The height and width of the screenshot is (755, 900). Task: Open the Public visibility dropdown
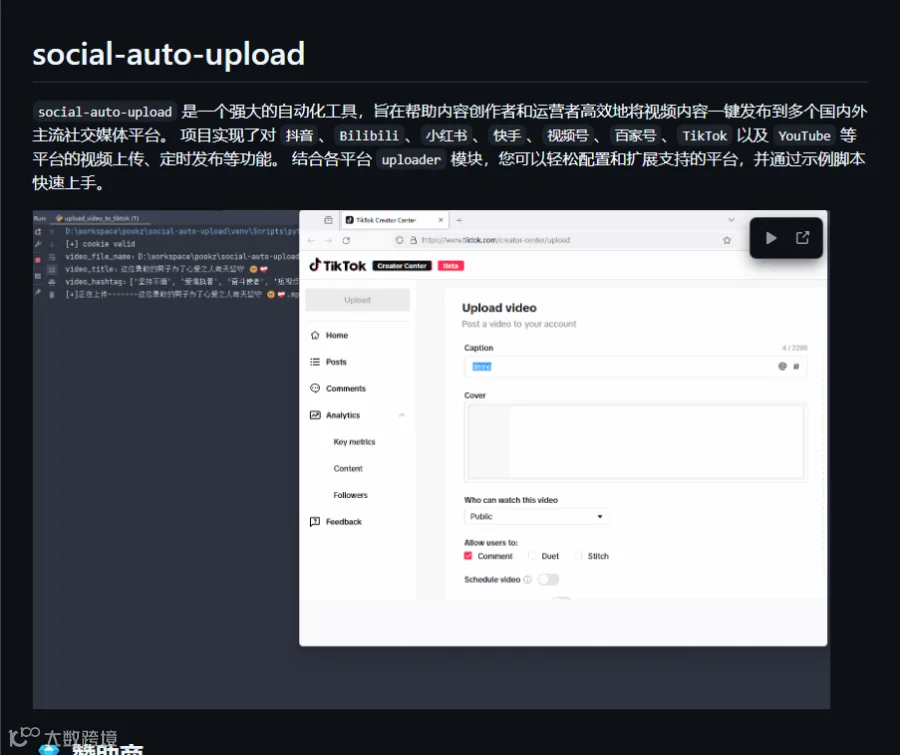pos(536,516)
